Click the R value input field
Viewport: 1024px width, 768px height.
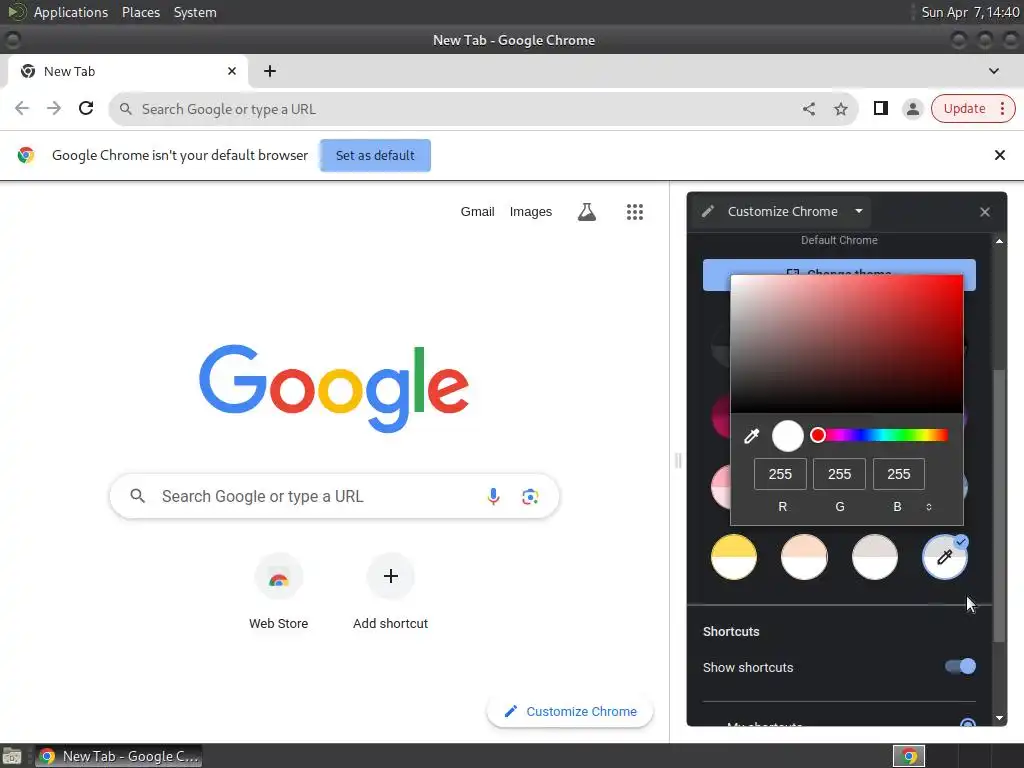[x=780, y=474]
